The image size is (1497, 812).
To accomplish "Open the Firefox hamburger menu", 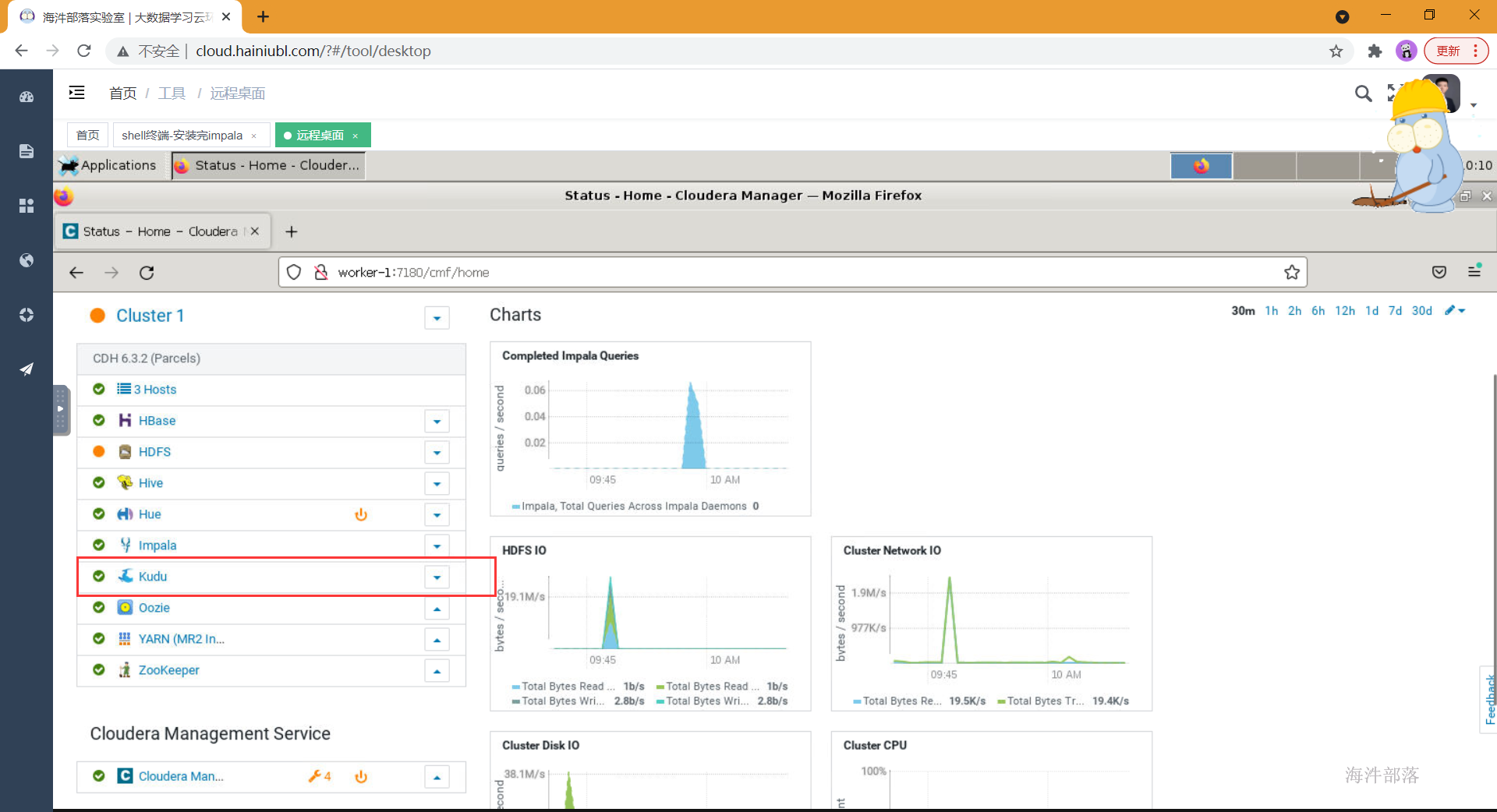I will point(1474,271).
